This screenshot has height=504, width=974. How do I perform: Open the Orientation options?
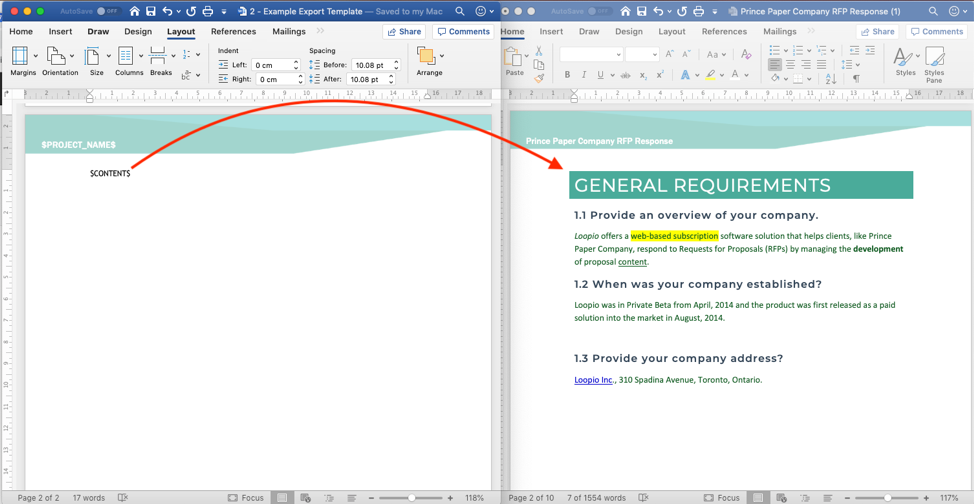pyautogui.click(x=60, y=62)
